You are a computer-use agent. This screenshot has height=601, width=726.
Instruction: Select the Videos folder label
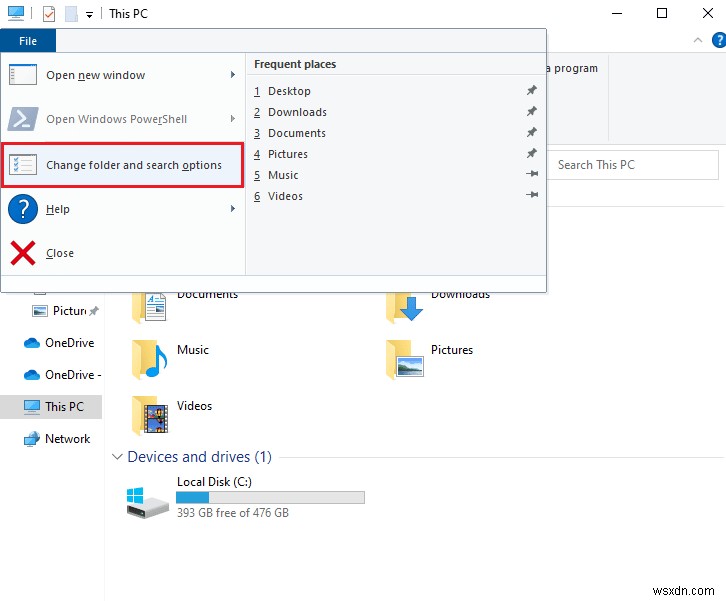(x=194, y=406)
